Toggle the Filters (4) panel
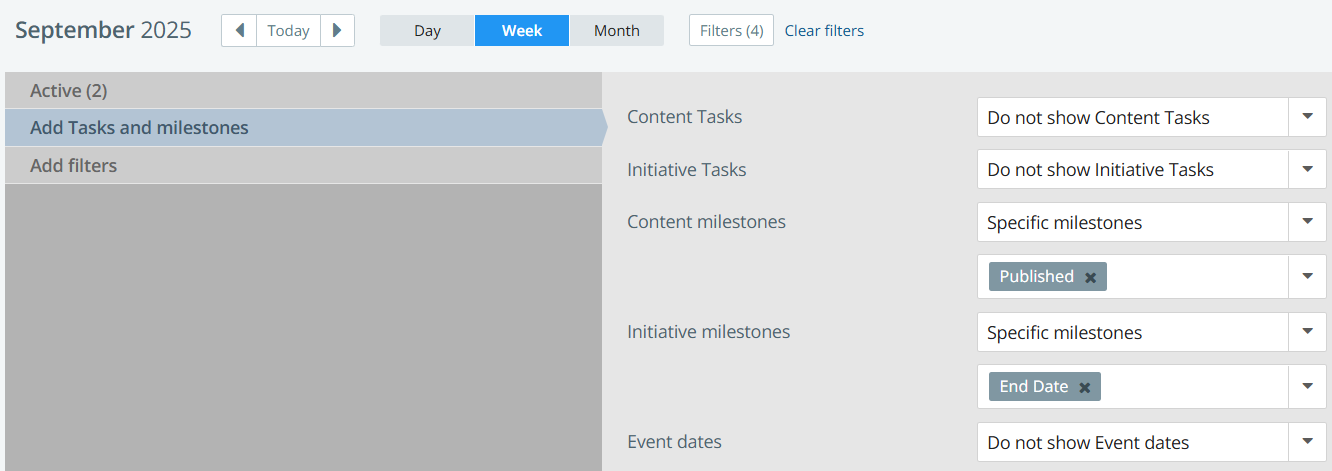 pos(731,30)
